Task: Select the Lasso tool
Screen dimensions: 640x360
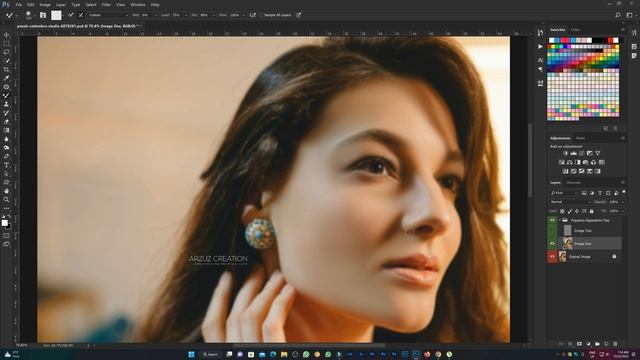Action: [6, 52]
